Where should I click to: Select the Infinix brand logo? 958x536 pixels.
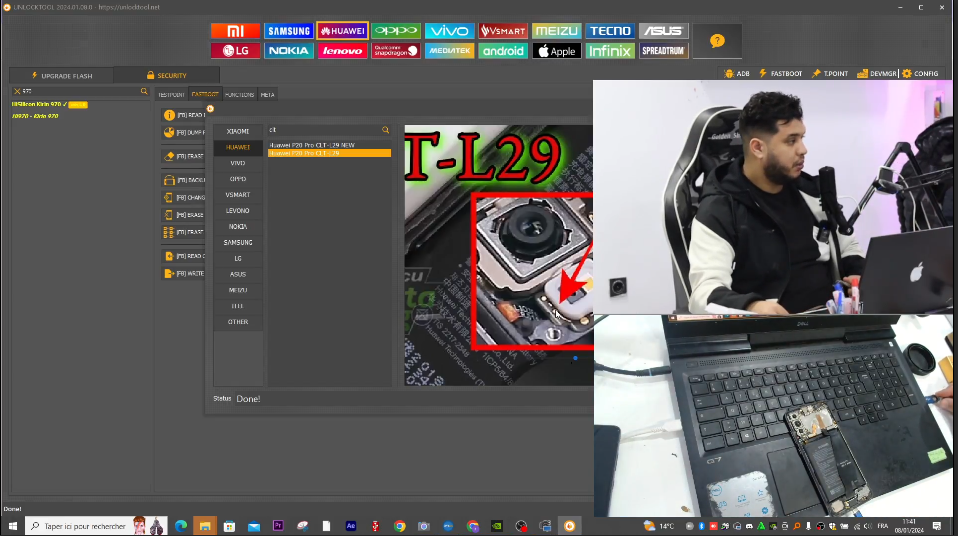(610, 51)
